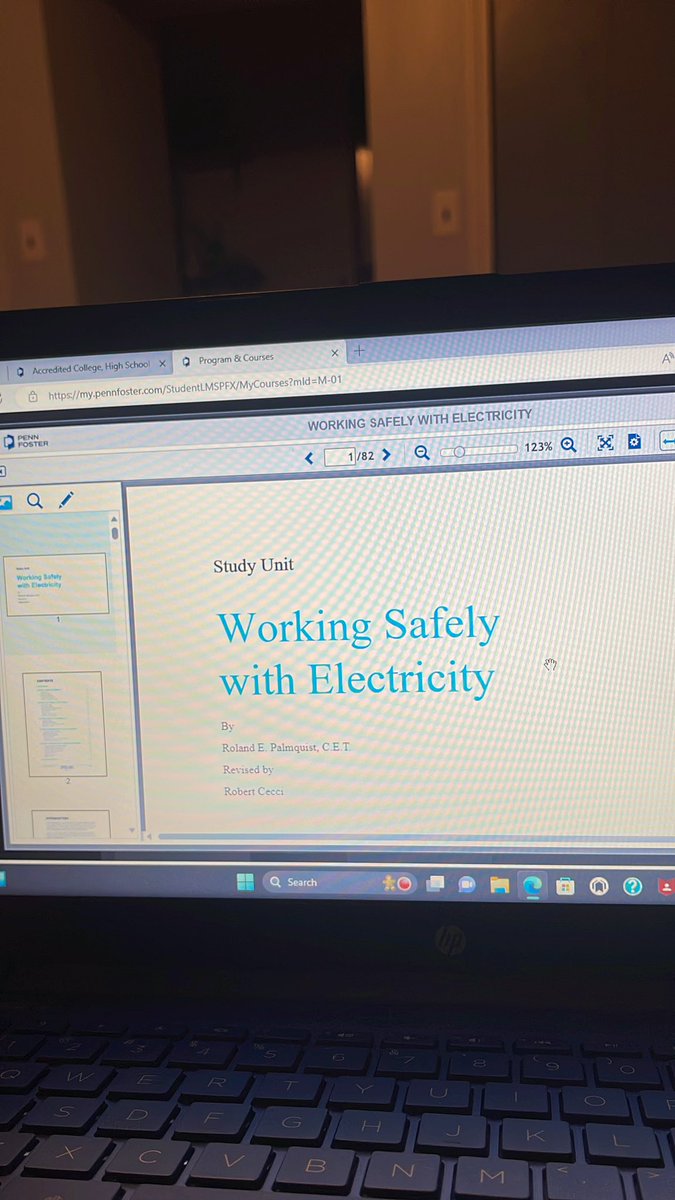675x1200 pixels.
Task: Click the author name Roland E. Palmquist
Action: (286, 748)
